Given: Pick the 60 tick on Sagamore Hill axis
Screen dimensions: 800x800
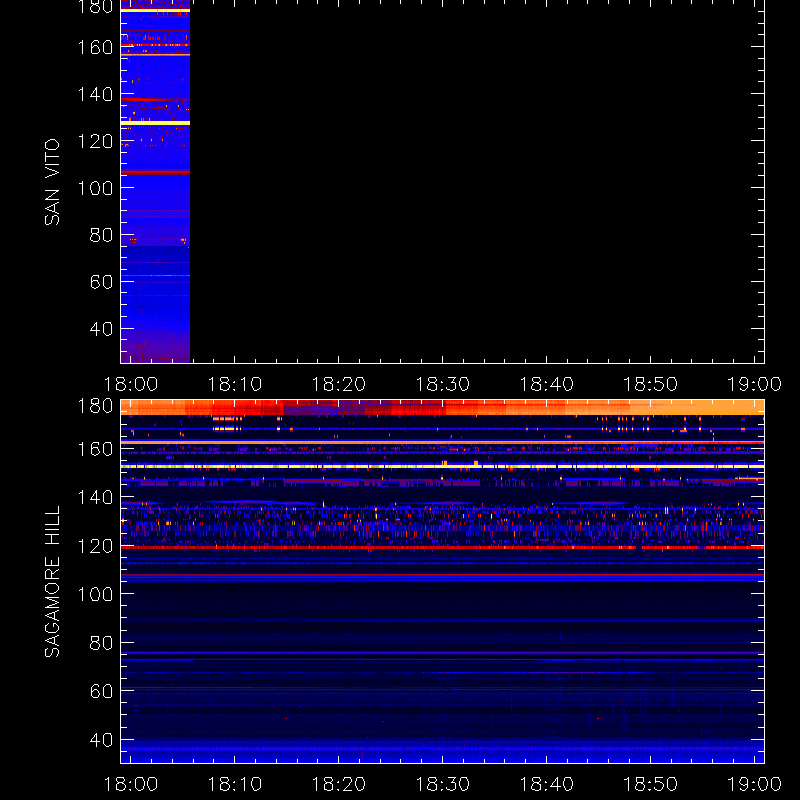Looking at the screenshot, I should [x=101, y=691].
